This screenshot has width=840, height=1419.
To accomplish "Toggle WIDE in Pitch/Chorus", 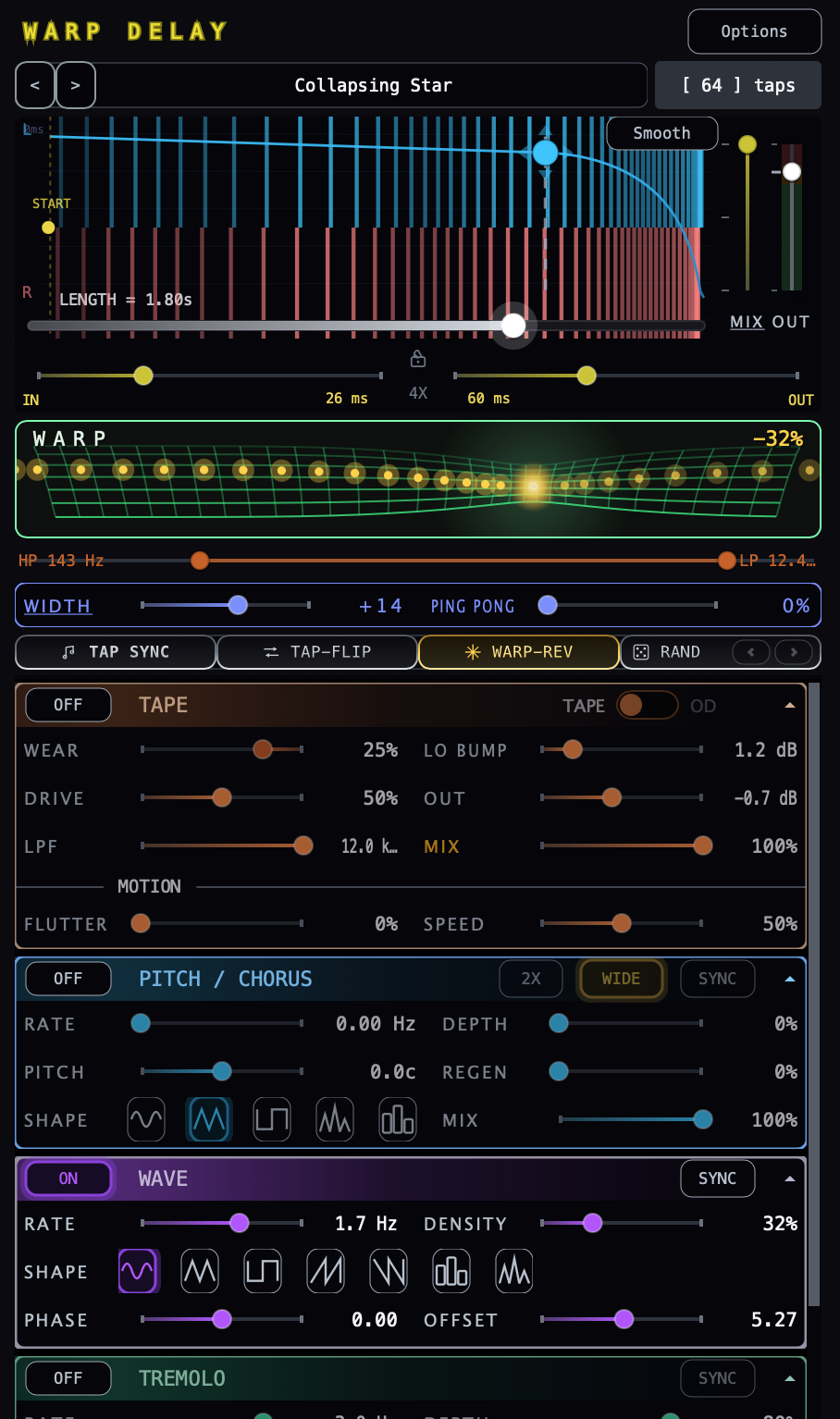I will pos(621,979).
